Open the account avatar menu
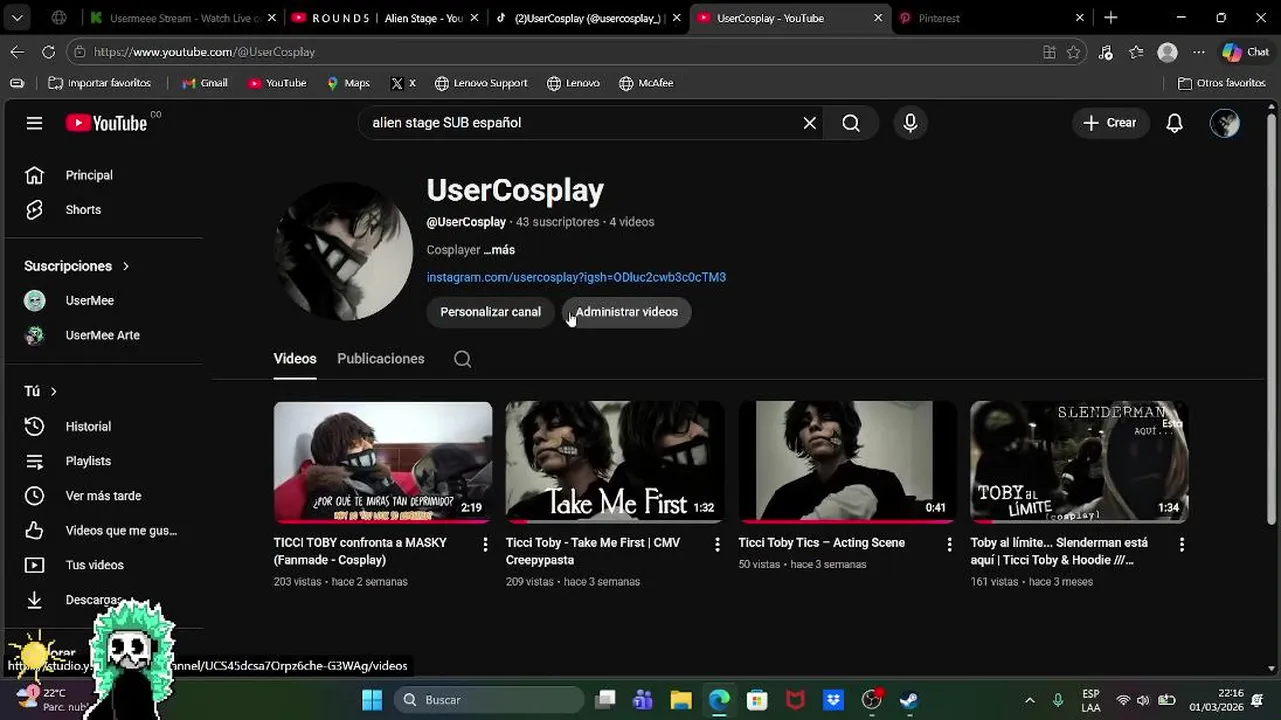The image size is (1281, 720). 1225,123
